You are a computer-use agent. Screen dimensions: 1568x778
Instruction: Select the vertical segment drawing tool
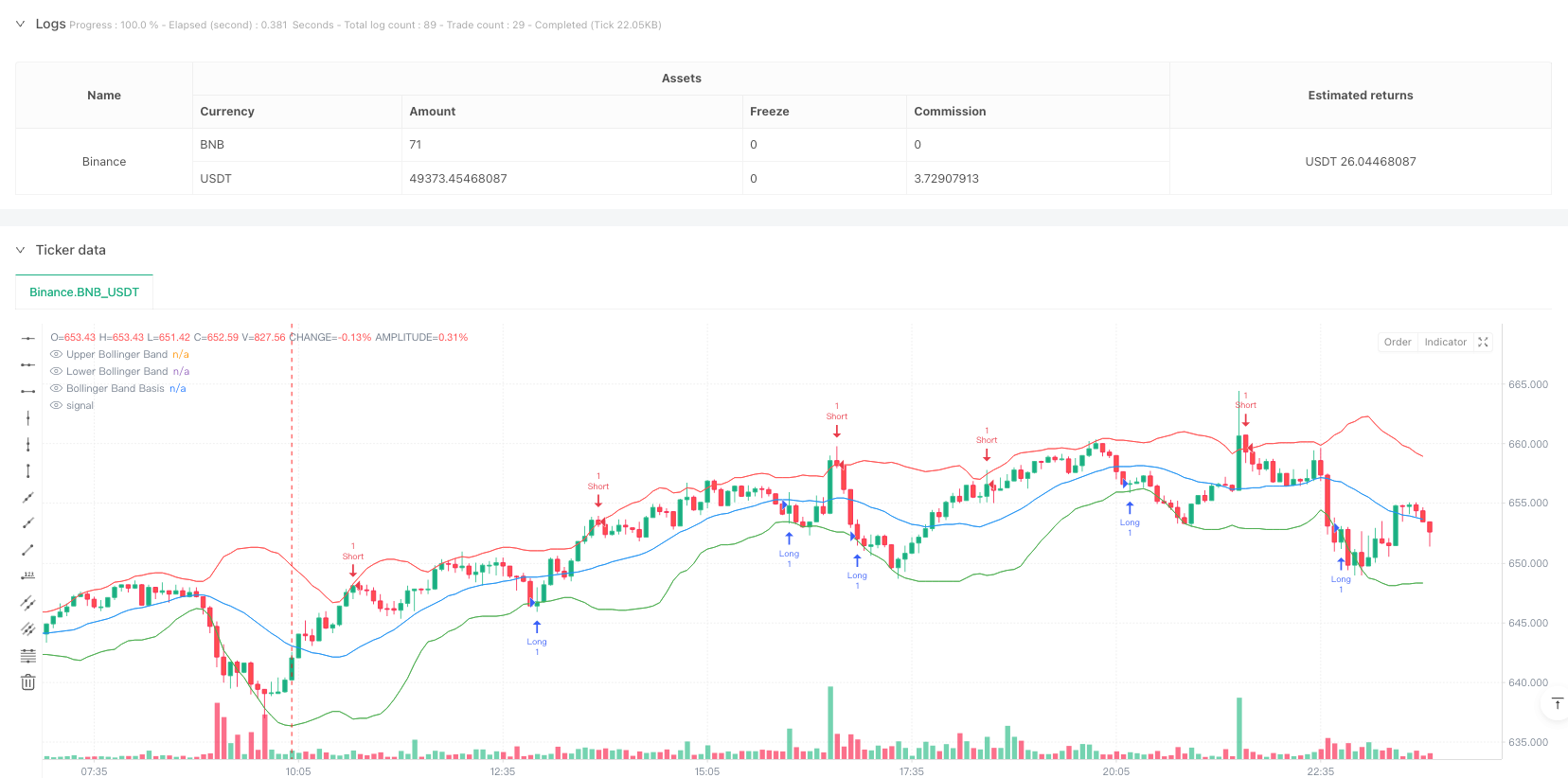(28, 470)
